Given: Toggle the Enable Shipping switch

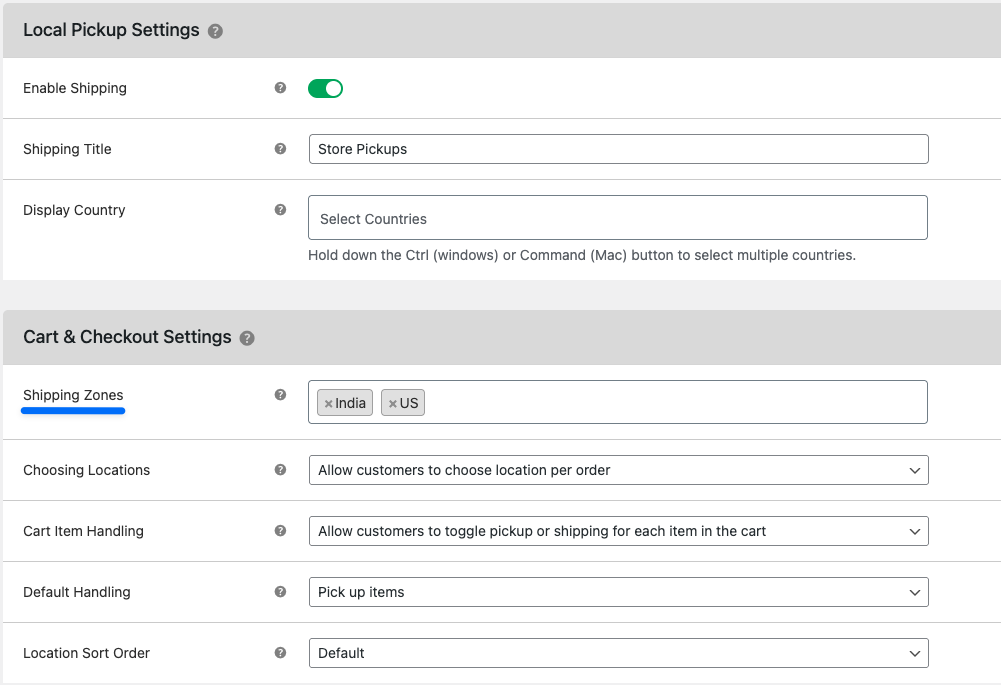Looking at the screenshot, I should [325, 89].
